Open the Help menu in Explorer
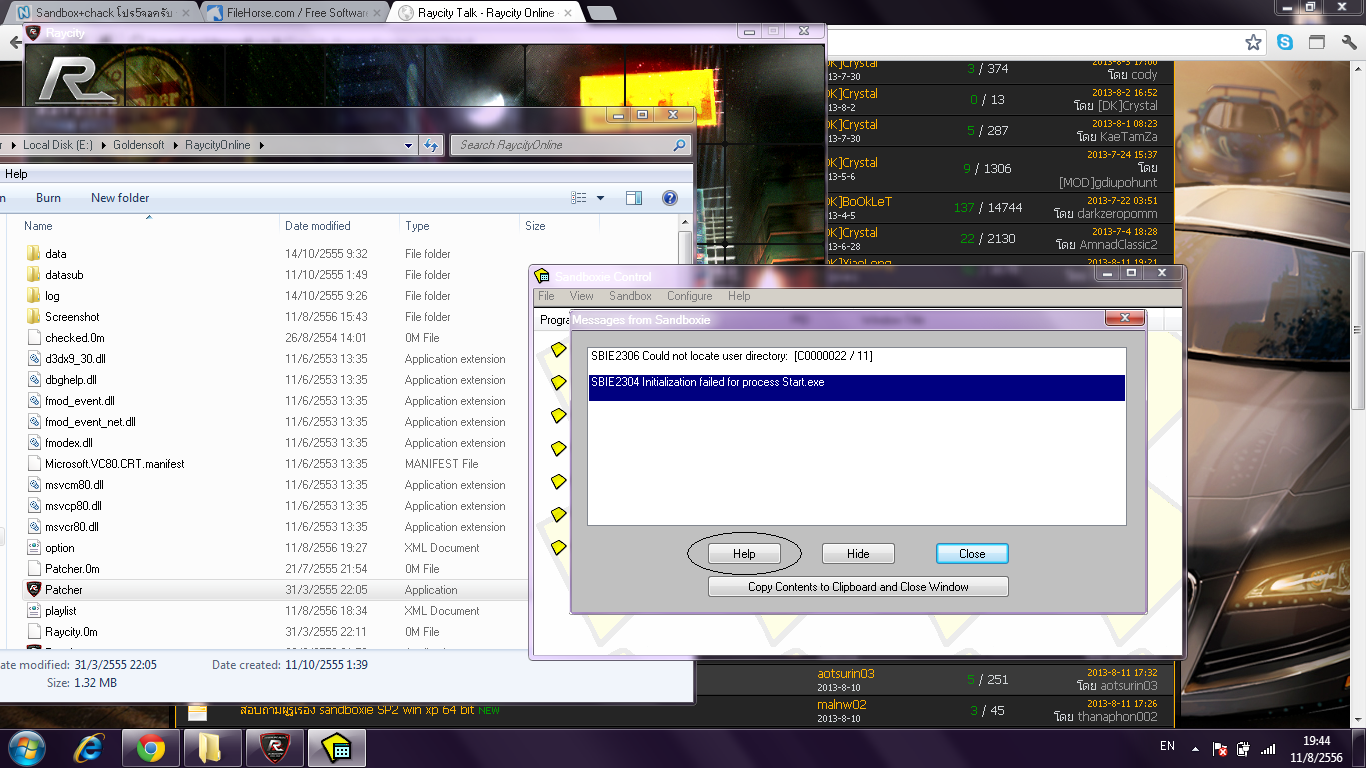The image size is (1366, 768). pos(16,174)
